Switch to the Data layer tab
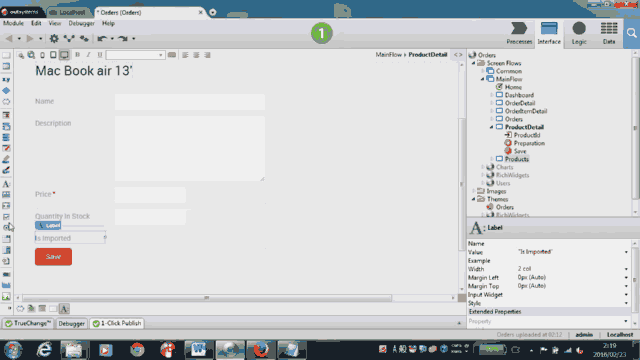 [609, 33]
